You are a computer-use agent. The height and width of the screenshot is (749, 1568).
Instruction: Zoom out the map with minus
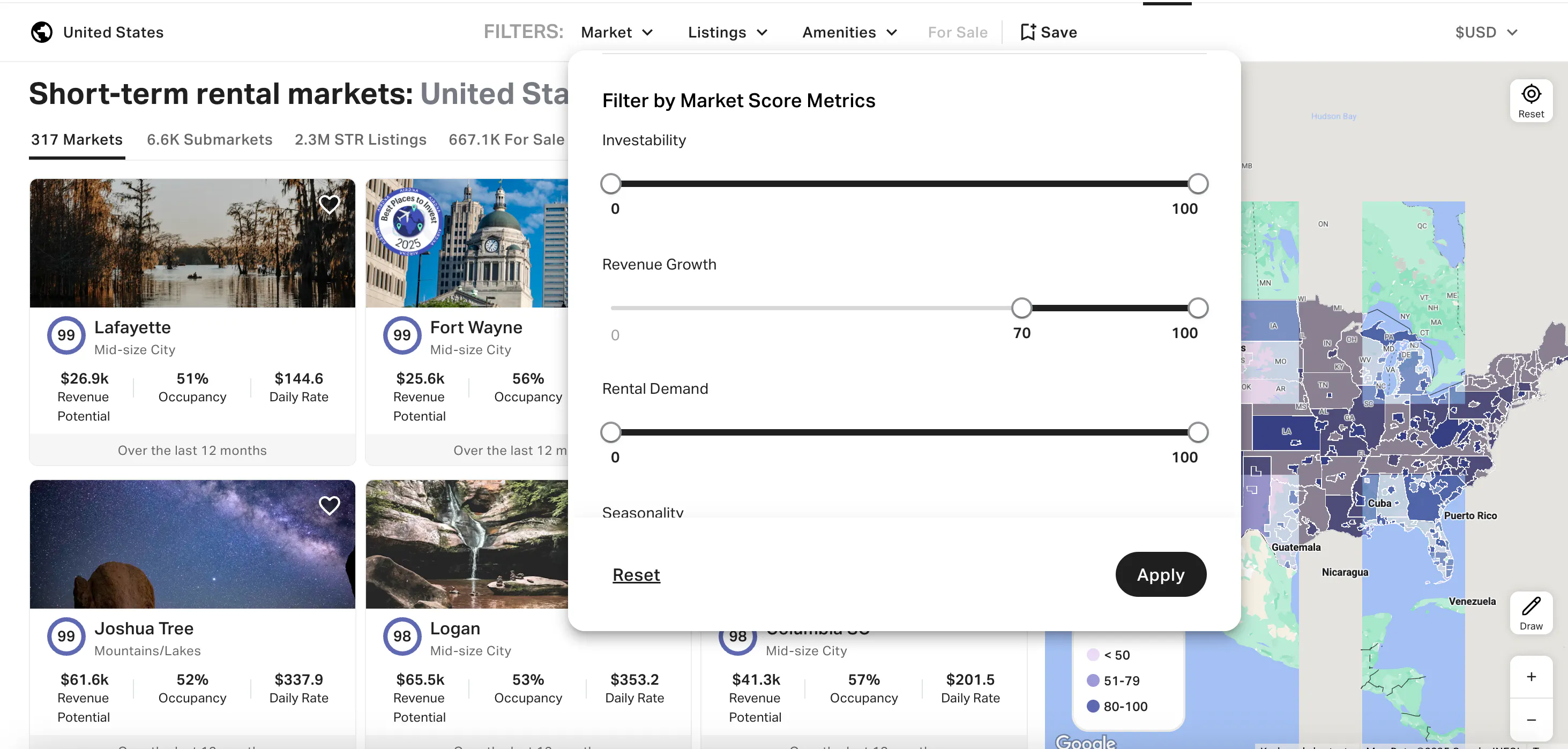click(1531, 720)
